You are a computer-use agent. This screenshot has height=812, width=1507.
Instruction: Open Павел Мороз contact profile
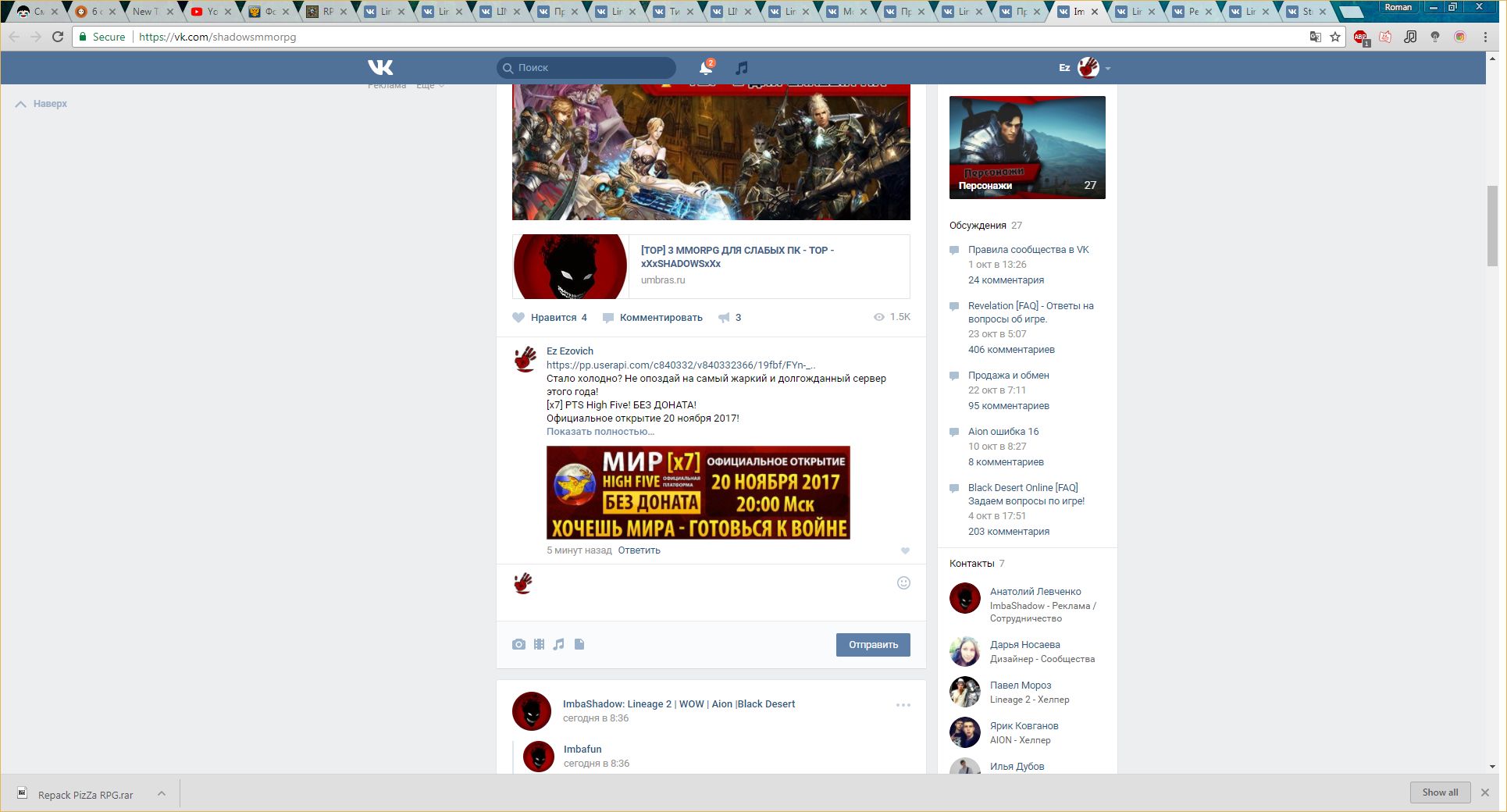1021,686
